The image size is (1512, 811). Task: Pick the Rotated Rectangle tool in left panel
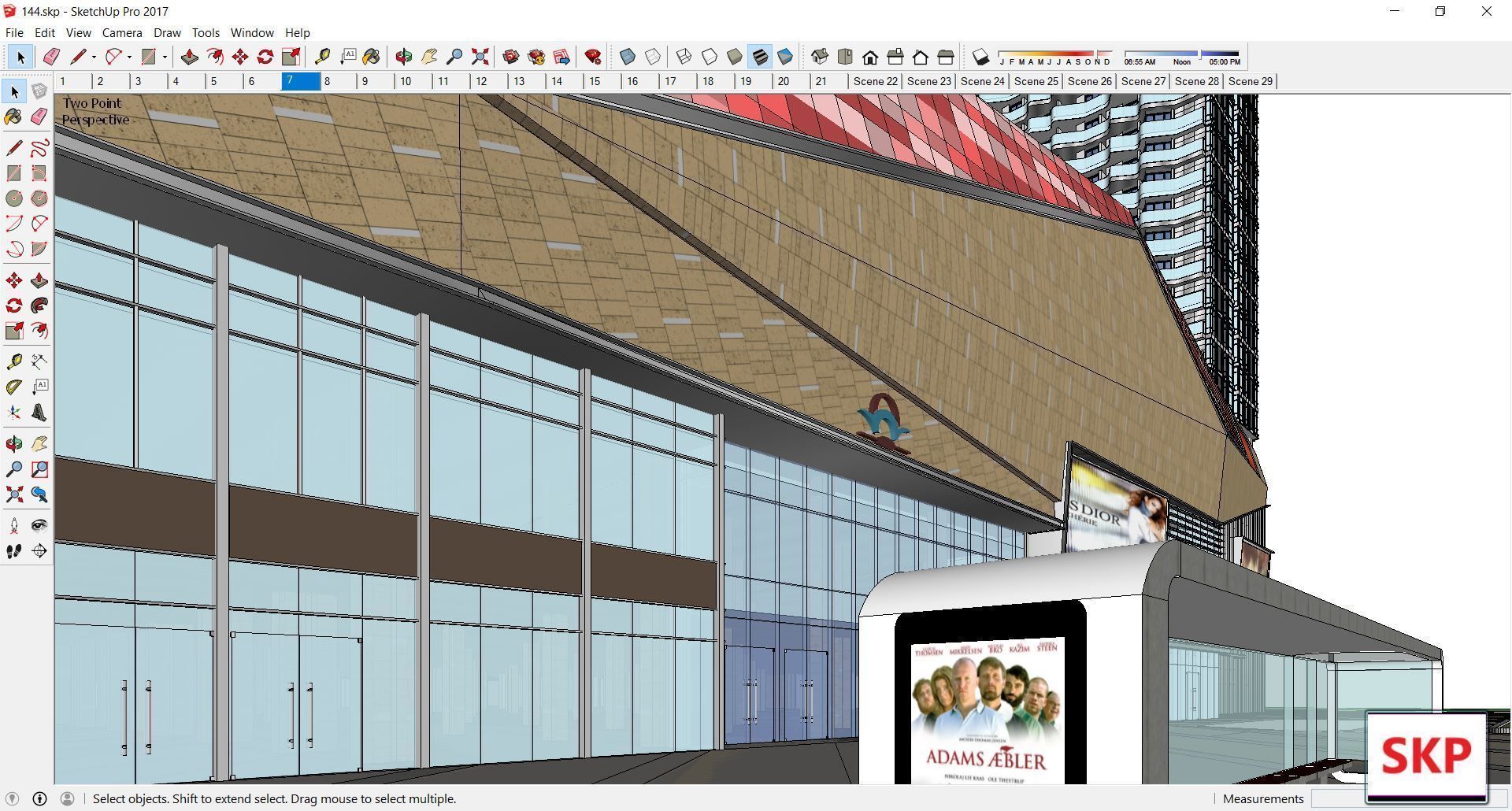(x=39, y=173)
